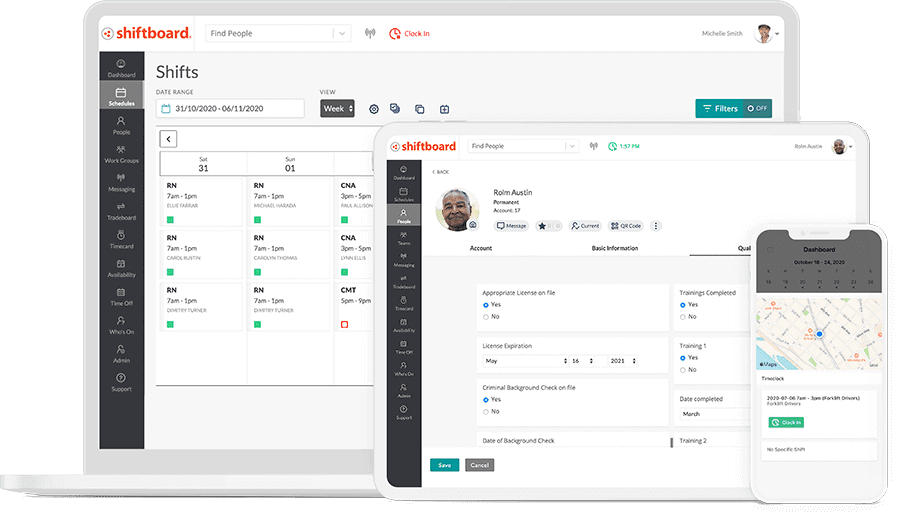Switch to the Account tab
Screen dimensions: 900x515
pyautogui.click(x=480, y=249)
